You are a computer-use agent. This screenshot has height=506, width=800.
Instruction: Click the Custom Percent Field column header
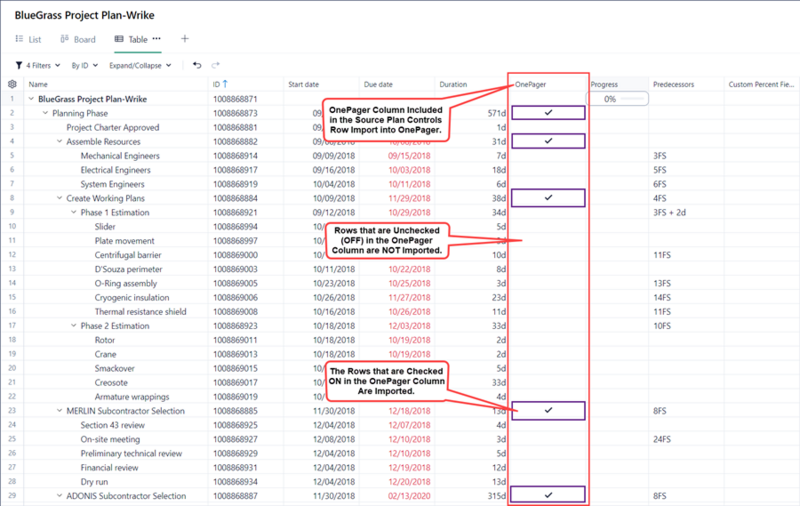click(x=761, y=84)
